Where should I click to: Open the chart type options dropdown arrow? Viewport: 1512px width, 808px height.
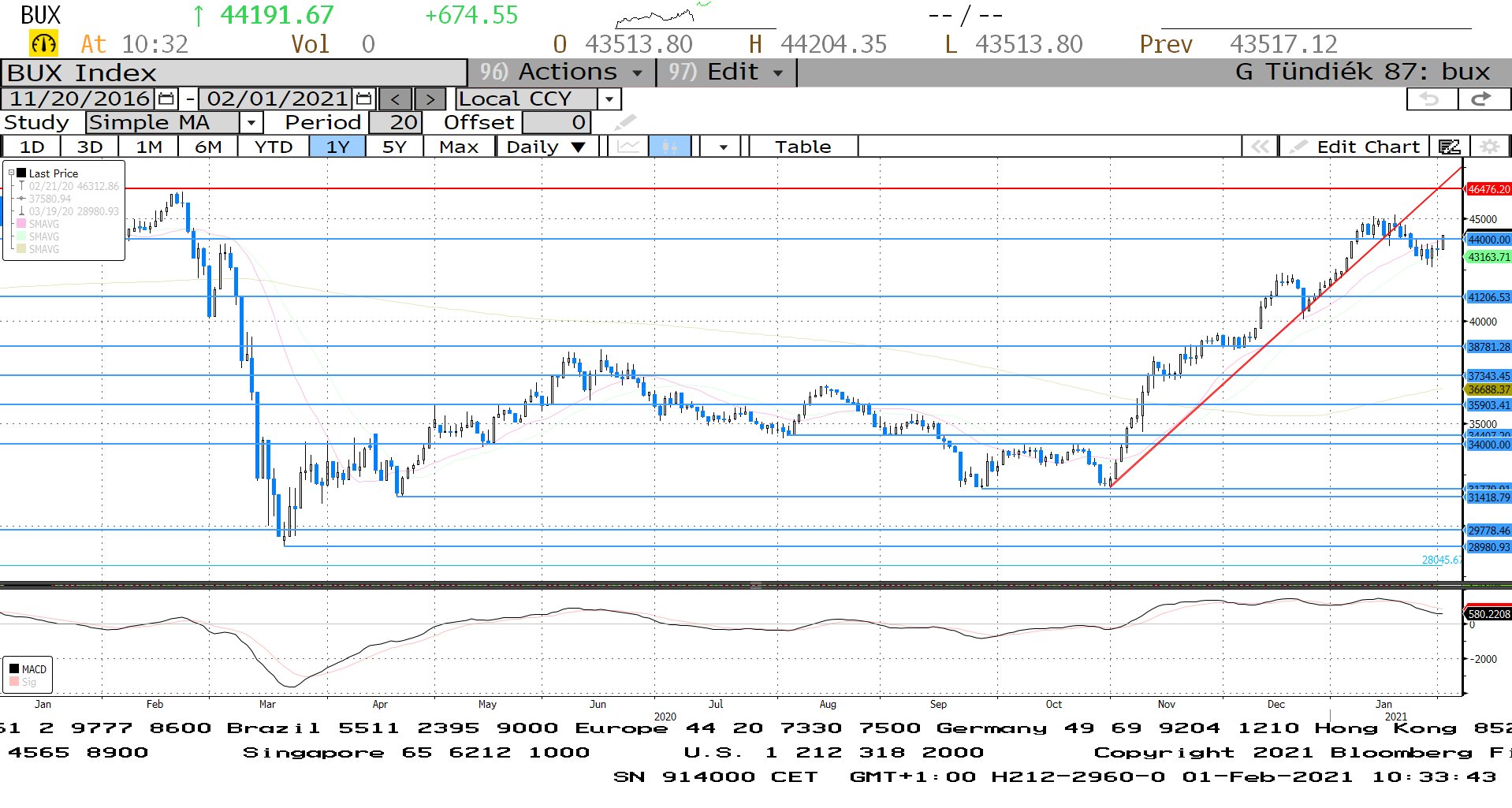pos(723,147)
